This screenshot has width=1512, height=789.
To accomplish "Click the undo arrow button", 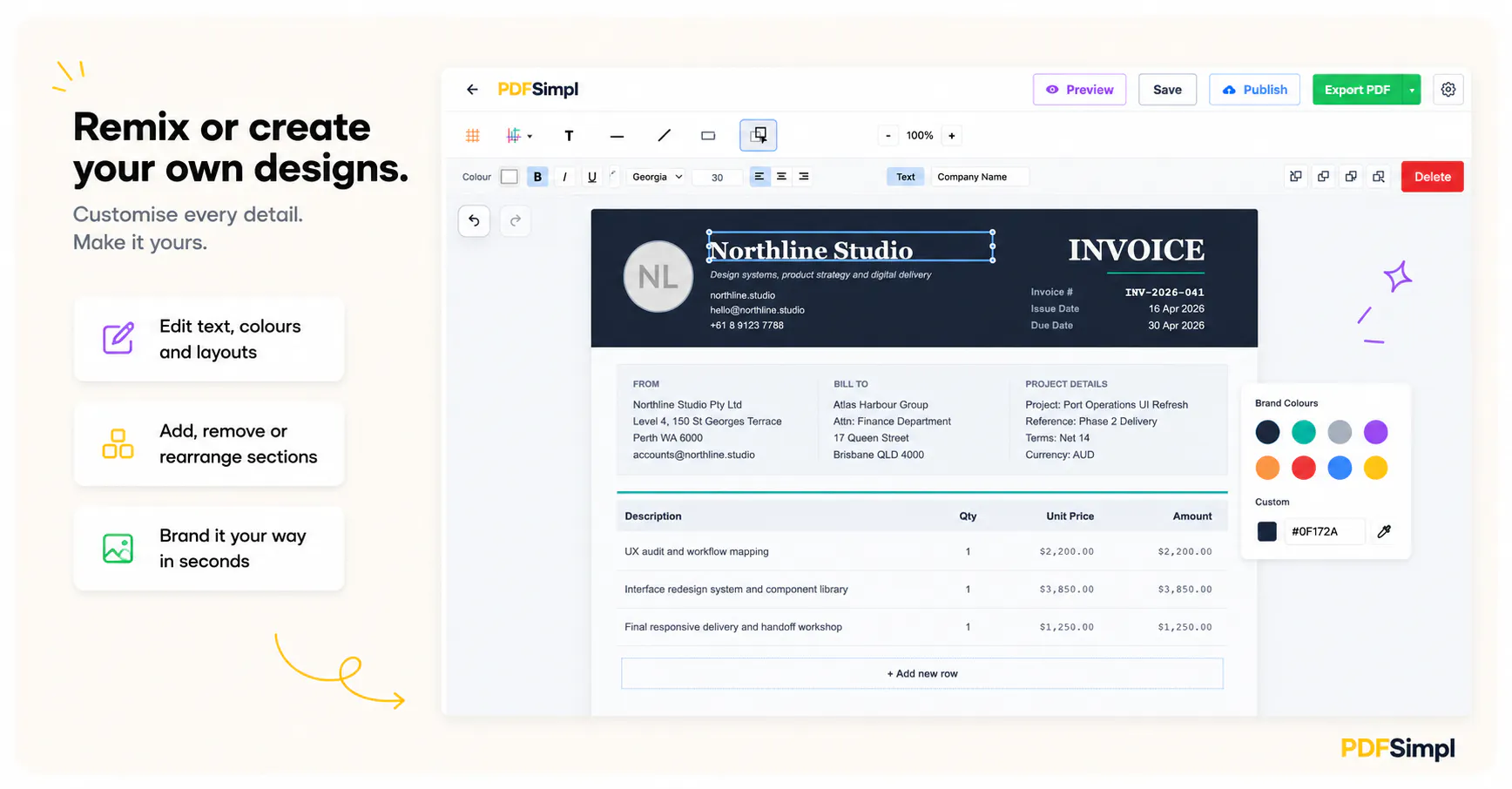I will point(474,221).
